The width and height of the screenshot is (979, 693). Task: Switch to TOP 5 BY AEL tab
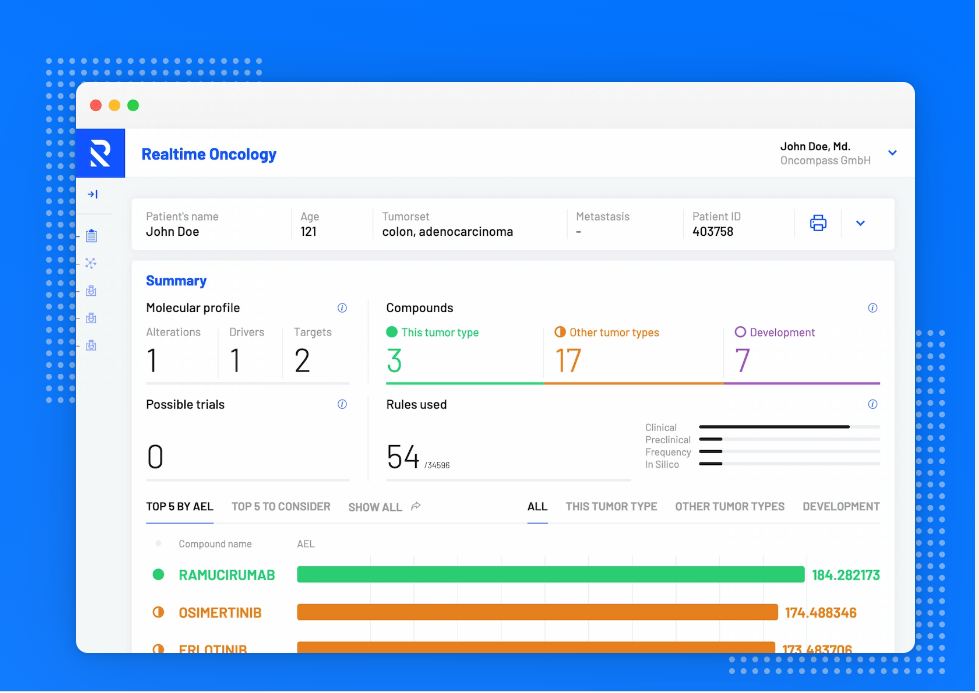coord(180,506)
